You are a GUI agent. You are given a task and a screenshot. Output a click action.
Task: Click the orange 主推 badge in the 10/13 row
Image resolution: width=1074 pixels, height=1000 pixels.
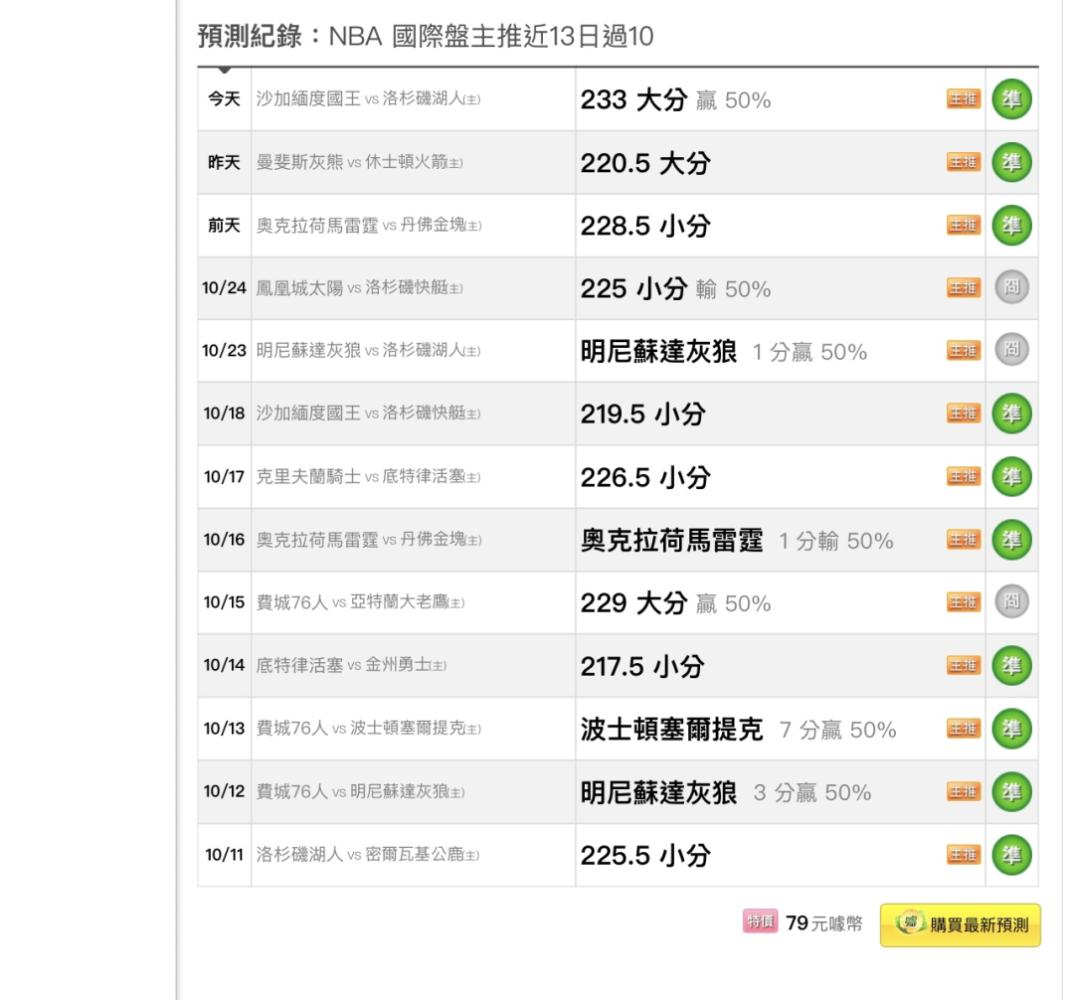(x=964, y=728)
